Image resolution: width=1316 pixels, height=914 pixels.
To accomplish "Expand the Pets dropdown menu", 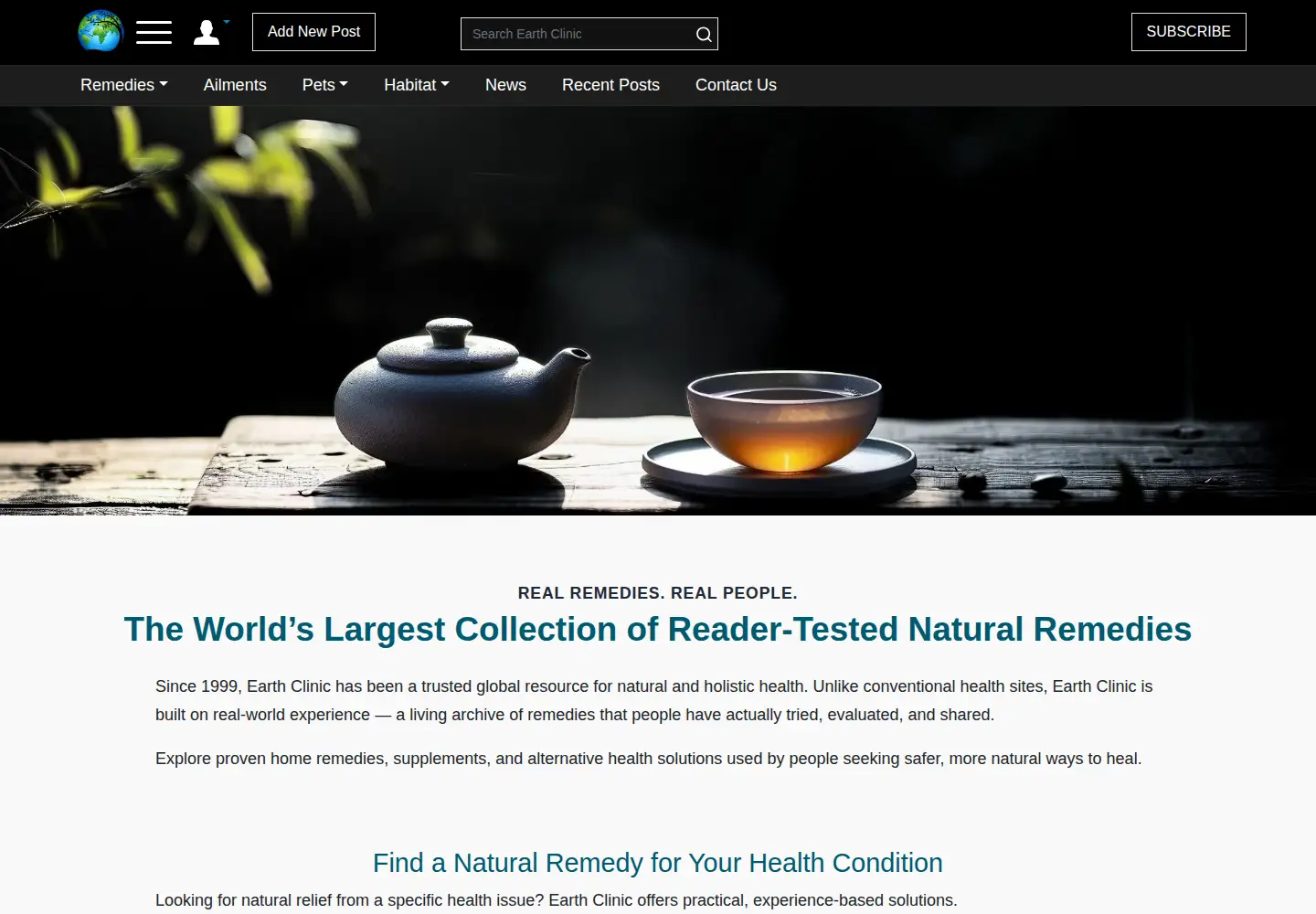I will [325, 85].
